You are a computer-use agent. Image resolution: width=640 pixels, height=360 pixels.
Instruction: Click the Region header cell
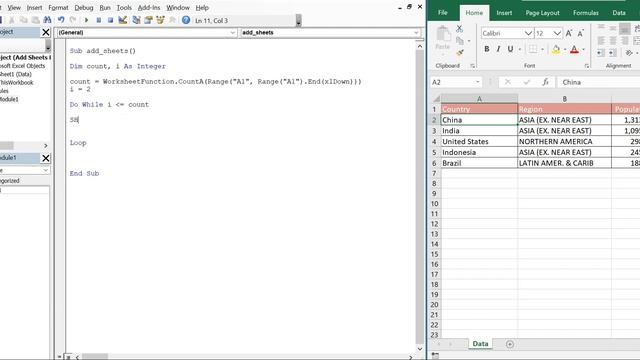click(564, 109)
